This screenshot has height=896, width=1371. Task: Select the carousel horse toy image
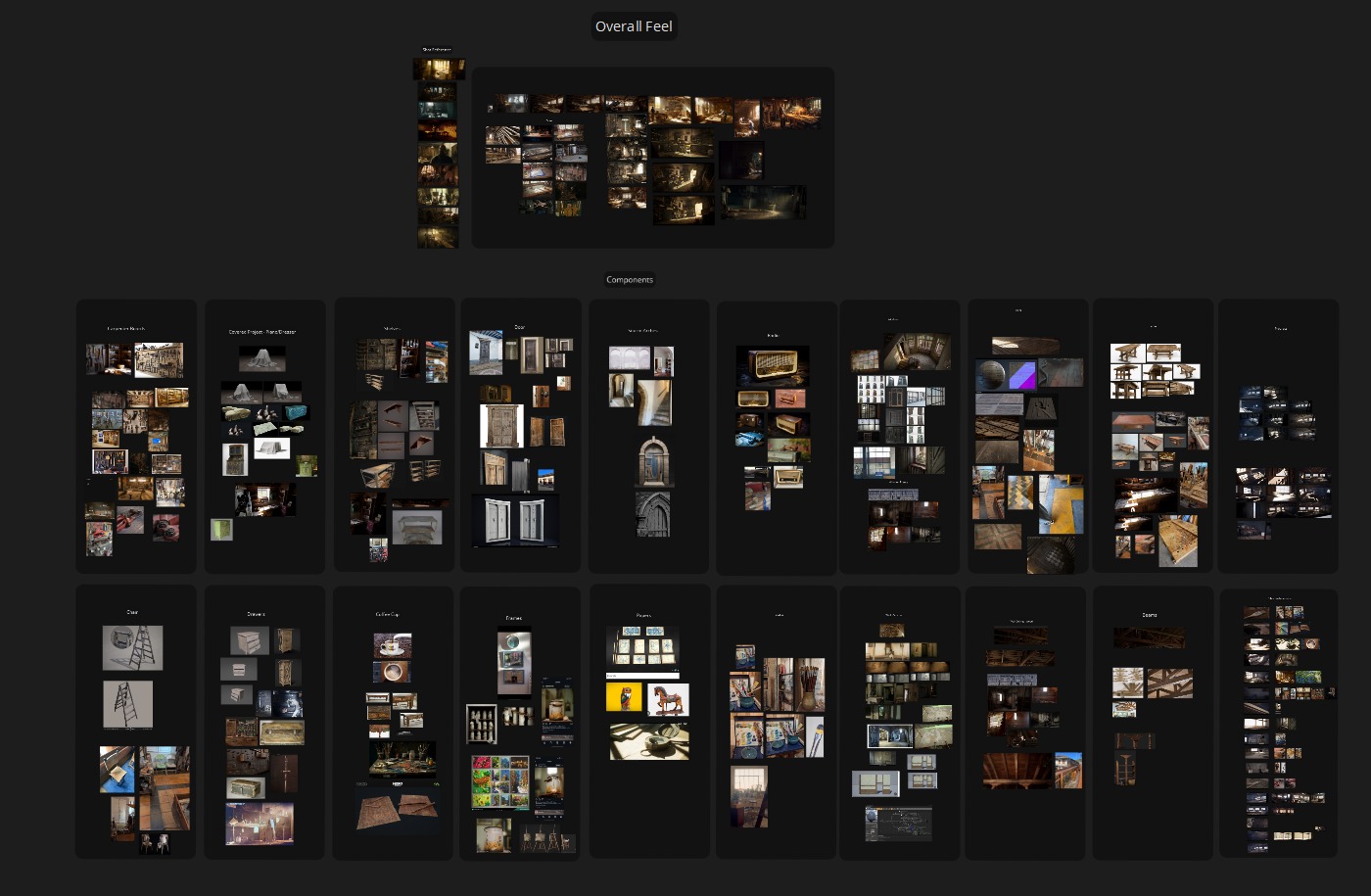tap(669, 699)
